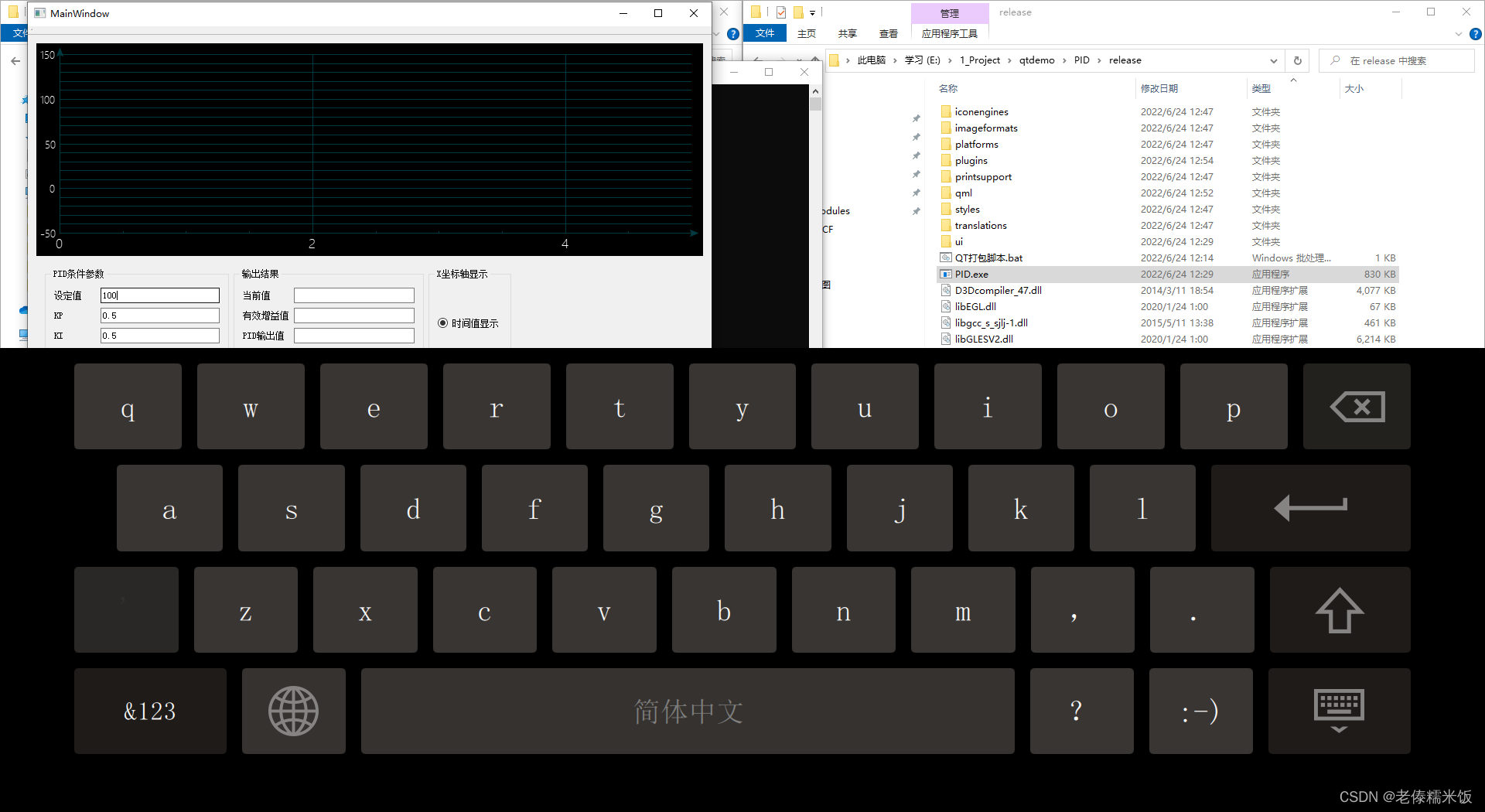Select the 时间值显示 radio button
Viewport: 1485px width, 812px height.
point(442,323)
